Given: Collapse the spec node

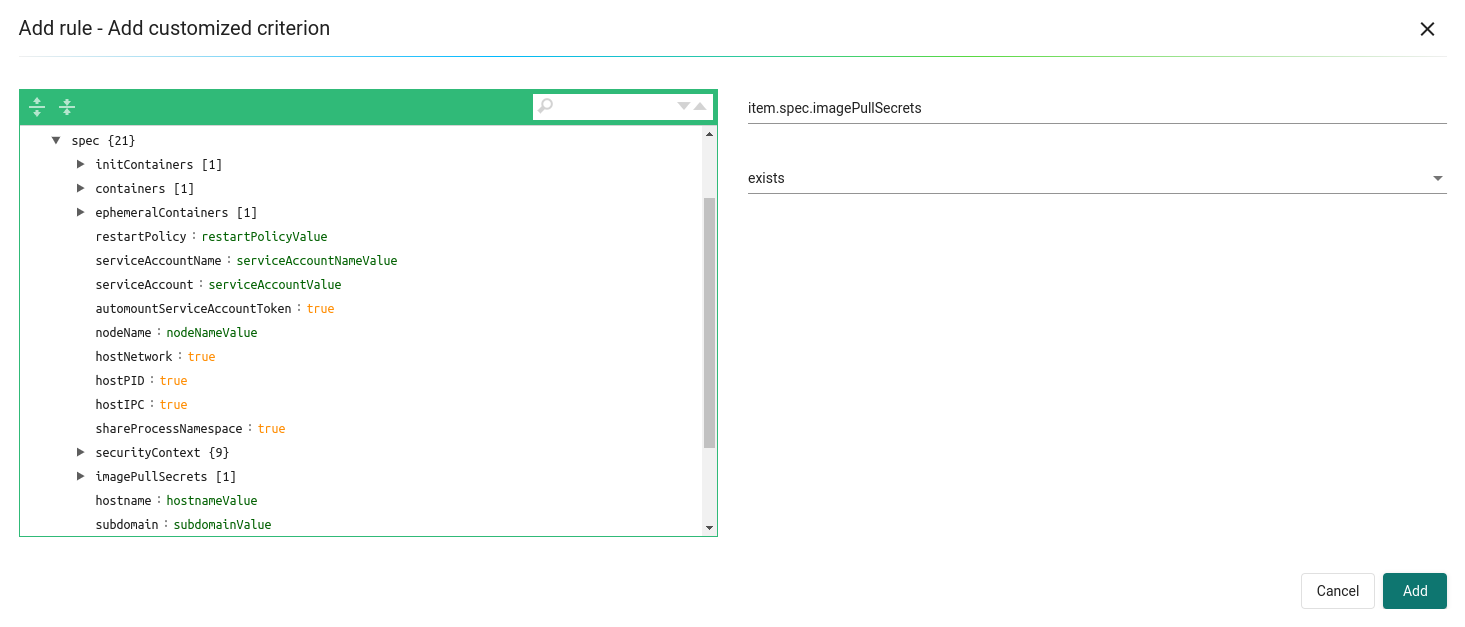Looking at the screenshot, I should click(56, 141).
